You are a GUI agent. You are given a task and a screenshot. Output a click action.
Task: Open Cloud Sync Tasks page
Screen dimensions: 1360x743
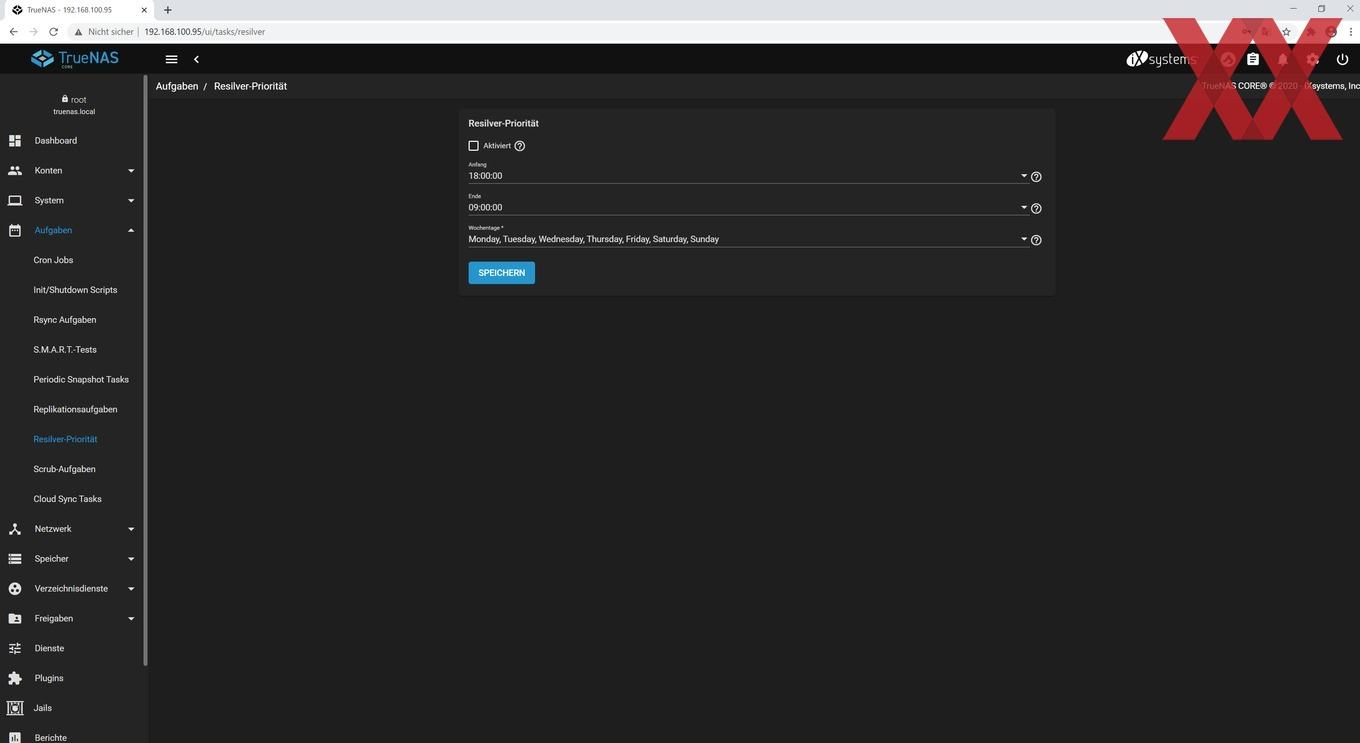click(x=67, y=499)
